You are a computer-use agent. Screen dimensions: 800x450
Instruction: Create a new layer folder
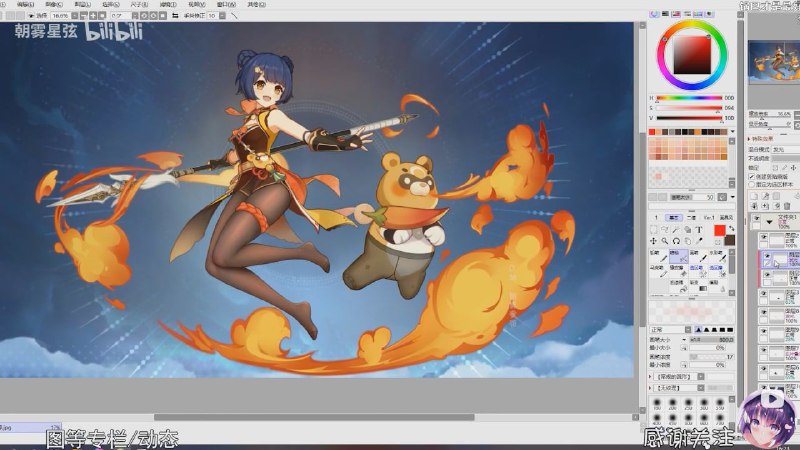[x=777, y=196]
